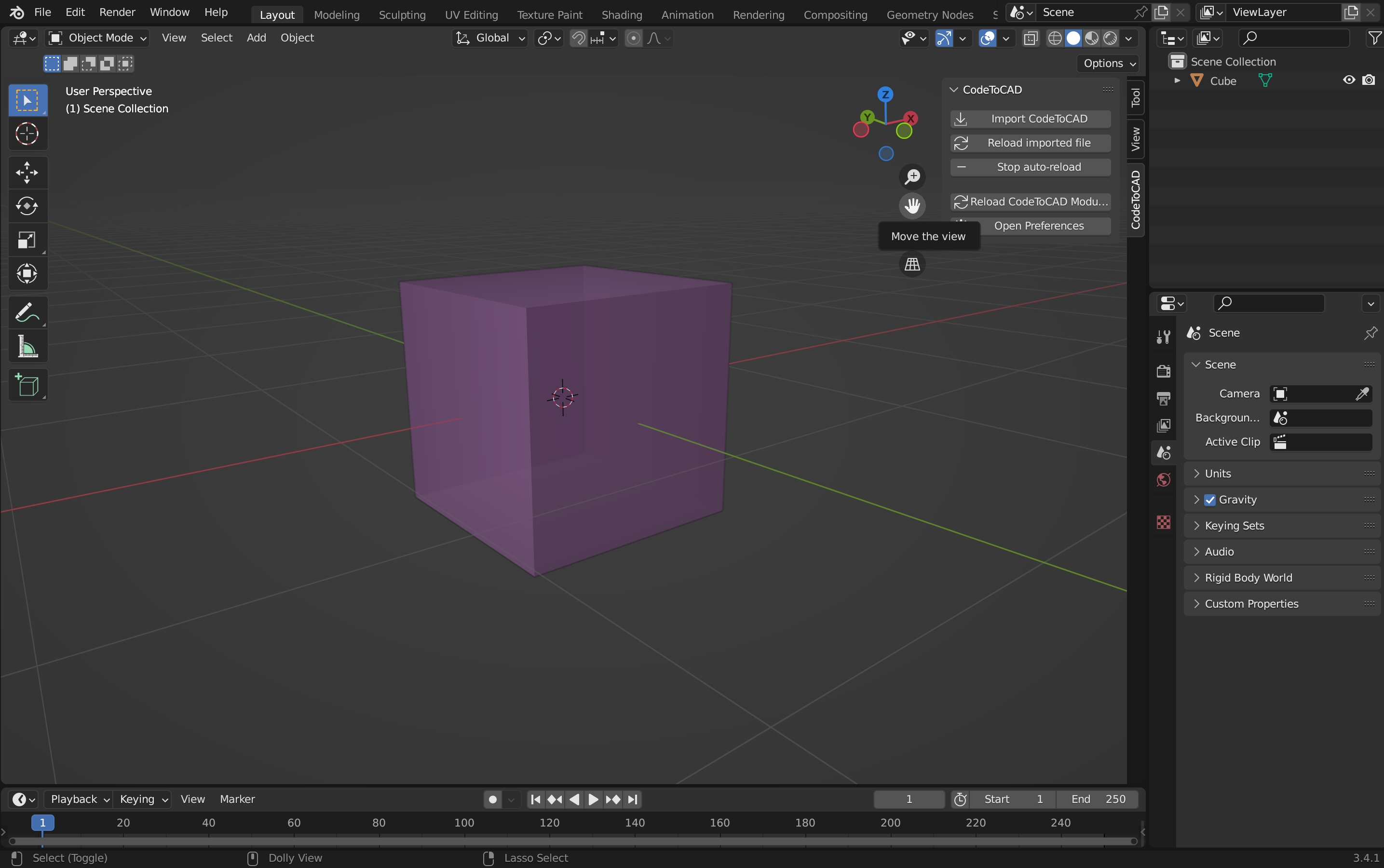Screen dimensions: 1384x868
Task: Pin the Scene properties panel
Action: click(1371, 333)
